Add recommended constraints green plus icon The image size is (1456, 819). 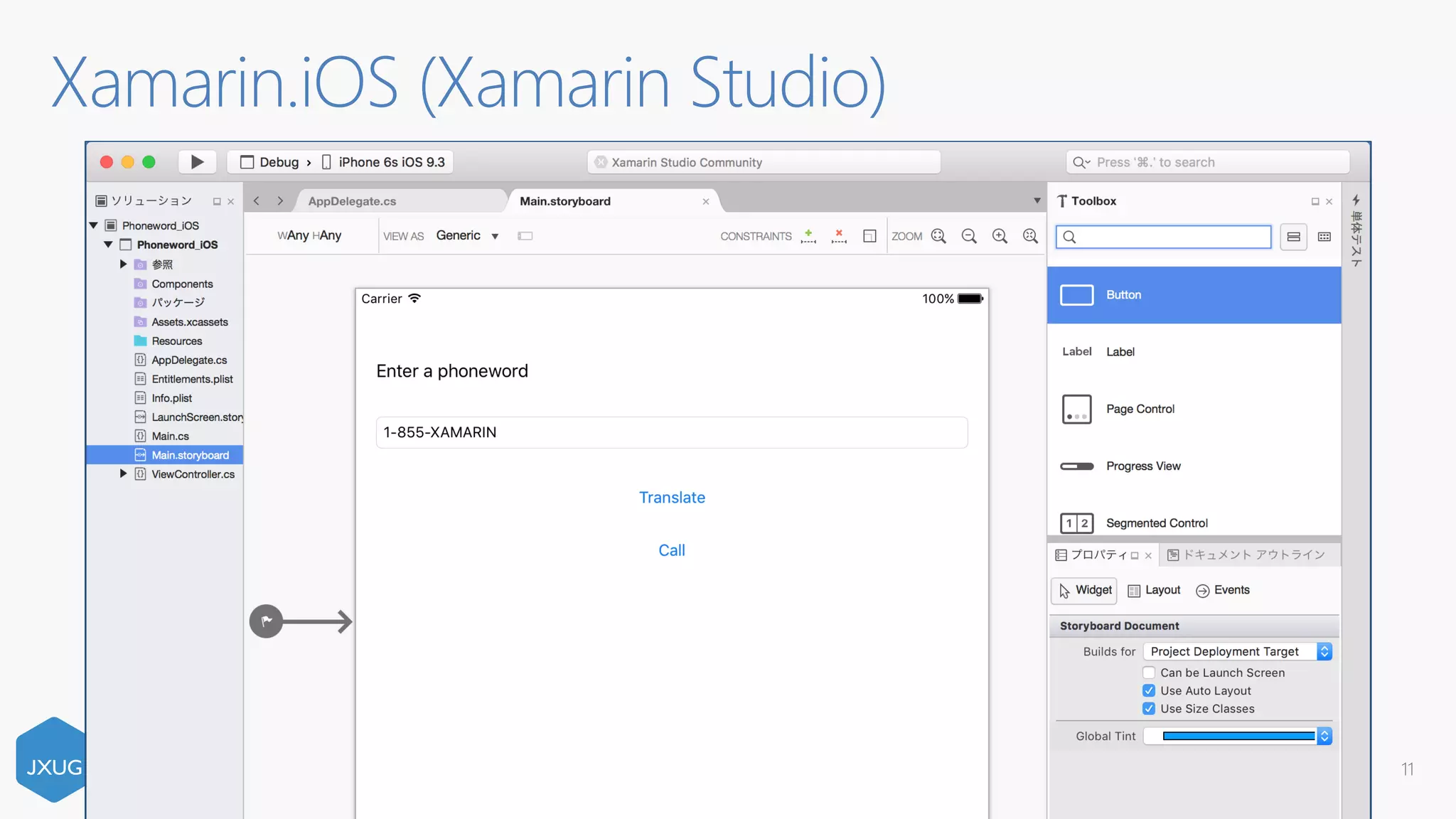(x=808, y=236)
